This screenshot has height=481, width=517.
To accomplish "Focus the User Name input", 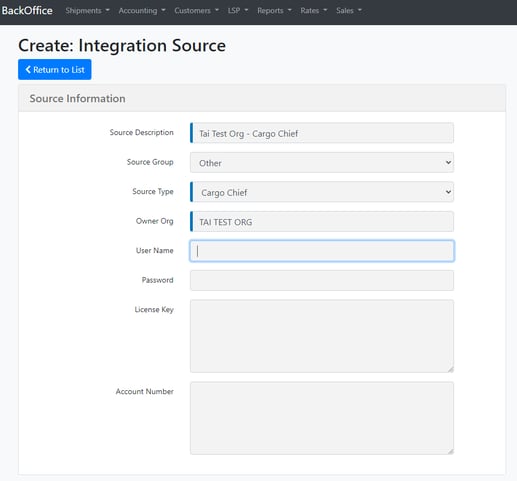I will pyautogui.click(x=322, y=251).
